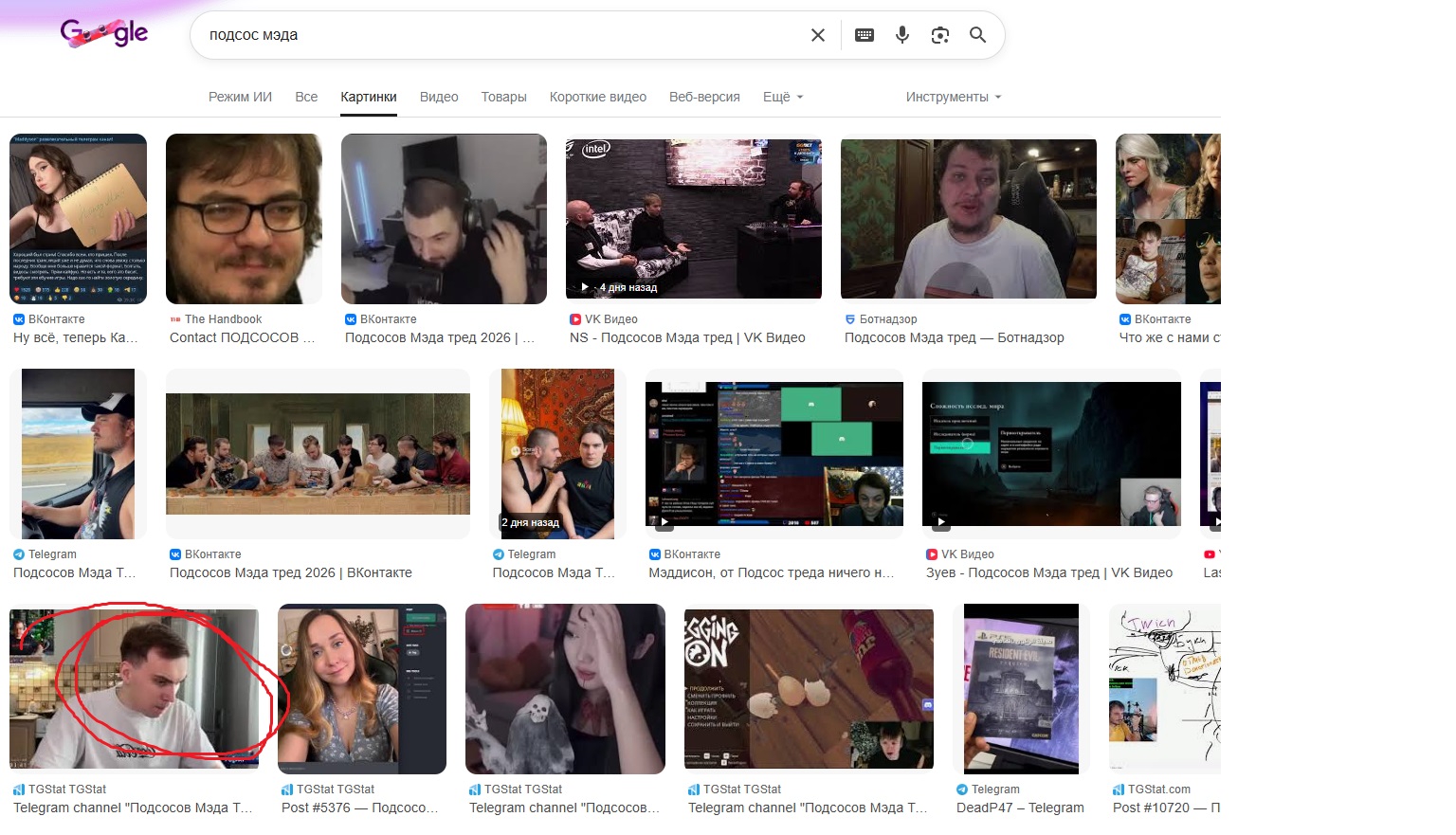
Task: Open 'DeadP47 – Telegram' result link
Action: (1020, 808)
